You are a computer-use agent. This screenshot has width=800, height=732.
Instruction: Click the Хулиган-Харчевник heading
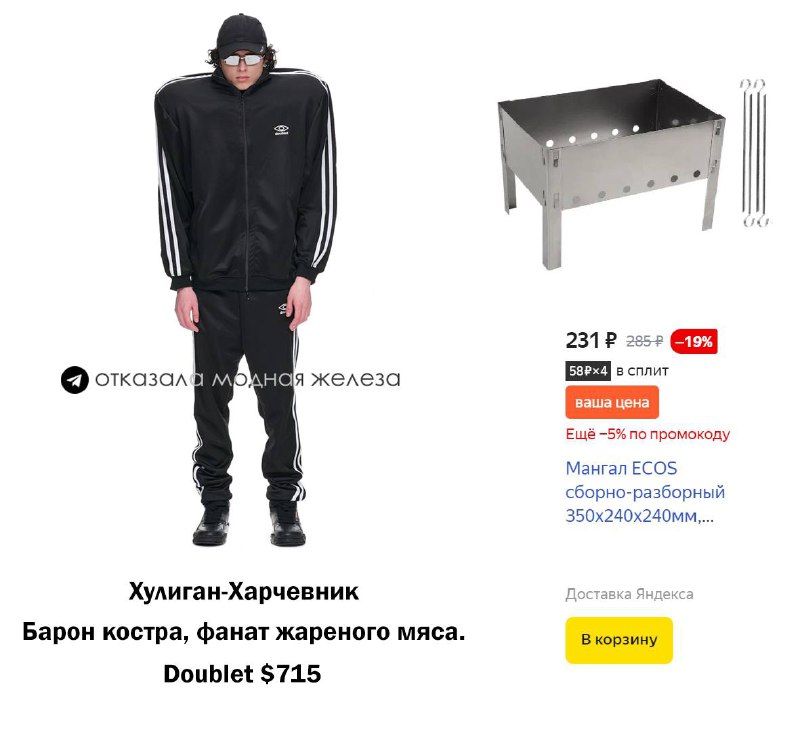click(x=243, y=591)
